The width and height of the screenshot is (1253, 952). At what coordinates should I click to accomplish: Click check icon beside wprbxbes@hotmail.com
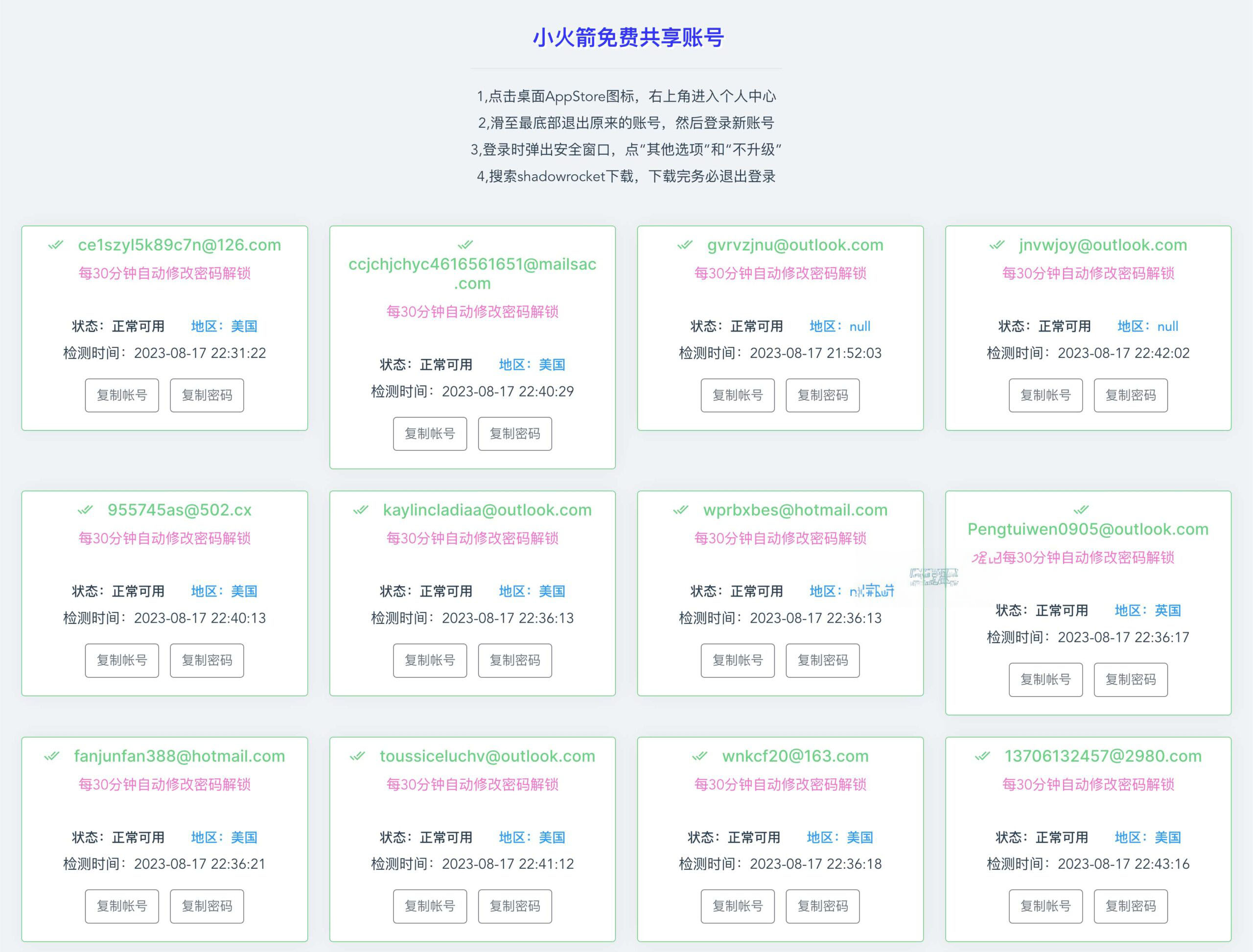pyautogui.click(x=681, y=510)
